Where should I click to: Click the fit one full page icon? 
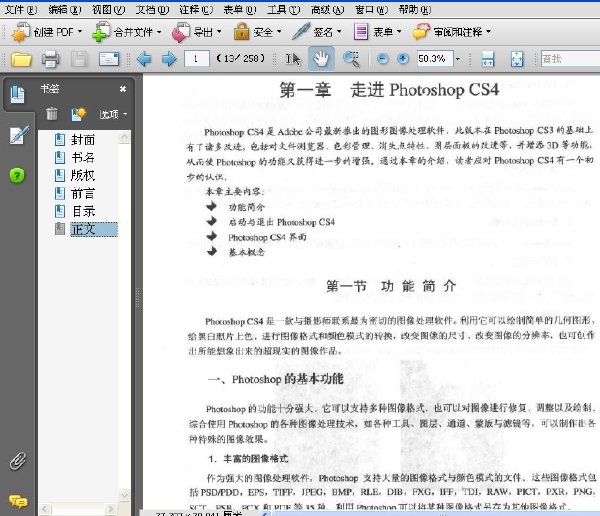517,59
